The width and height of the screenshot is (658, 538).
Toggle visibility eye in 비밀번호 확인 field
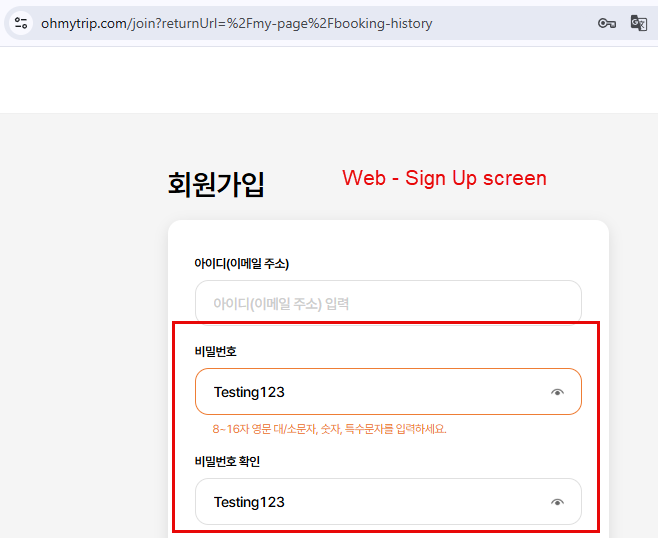pyautogui.click(x=557, y=502)
